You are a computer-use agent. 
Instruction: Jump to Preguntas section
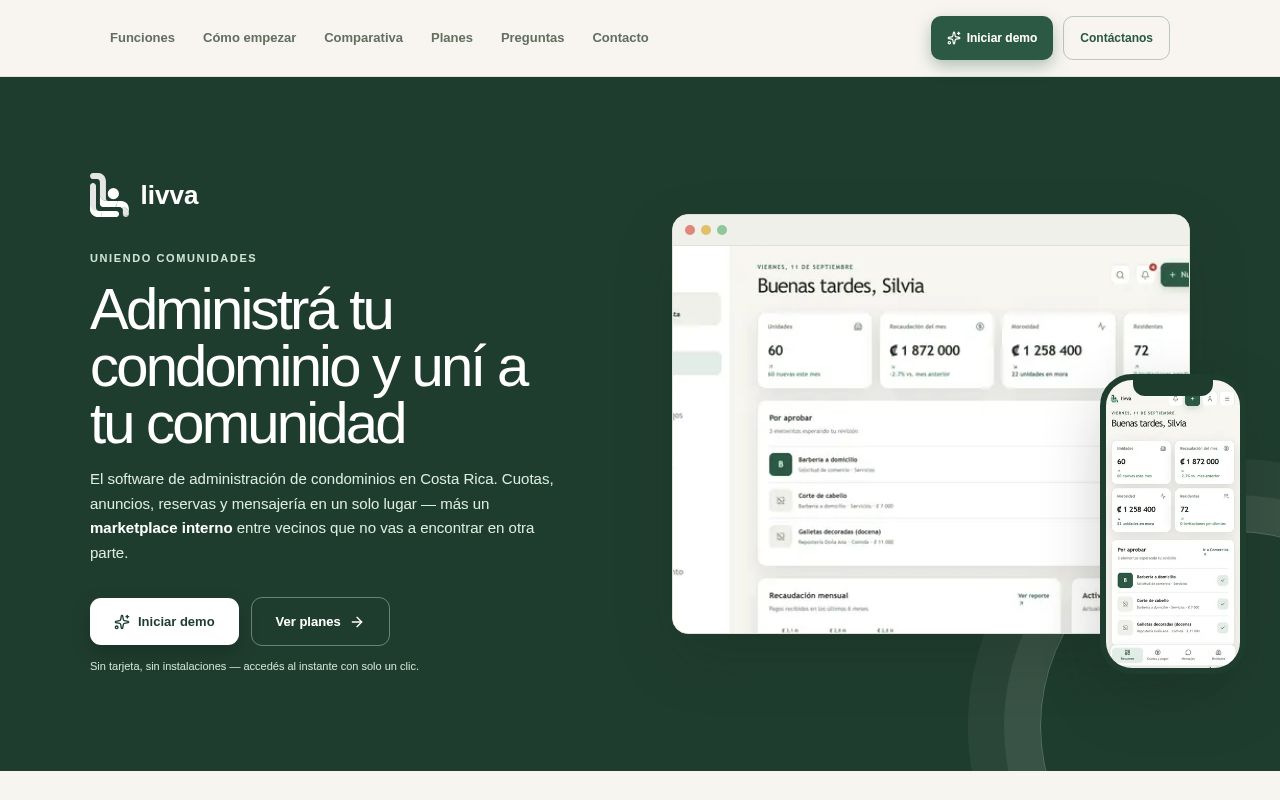click(532, 38)
